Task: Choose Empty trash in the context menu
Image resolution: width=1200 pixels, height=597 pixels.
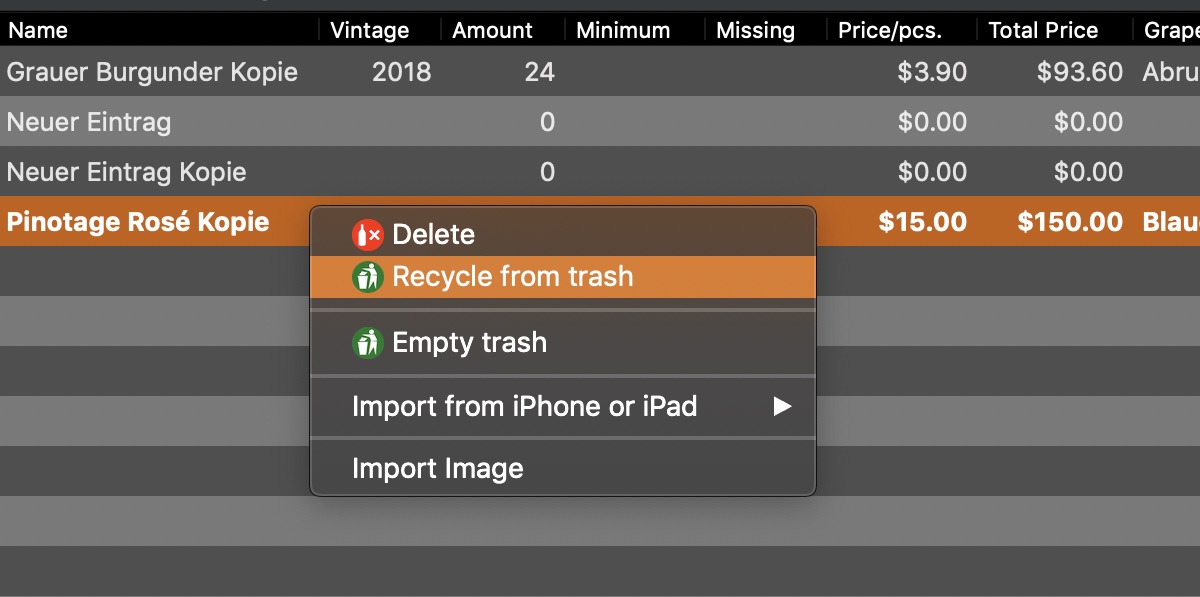Action: click(563, 343)
